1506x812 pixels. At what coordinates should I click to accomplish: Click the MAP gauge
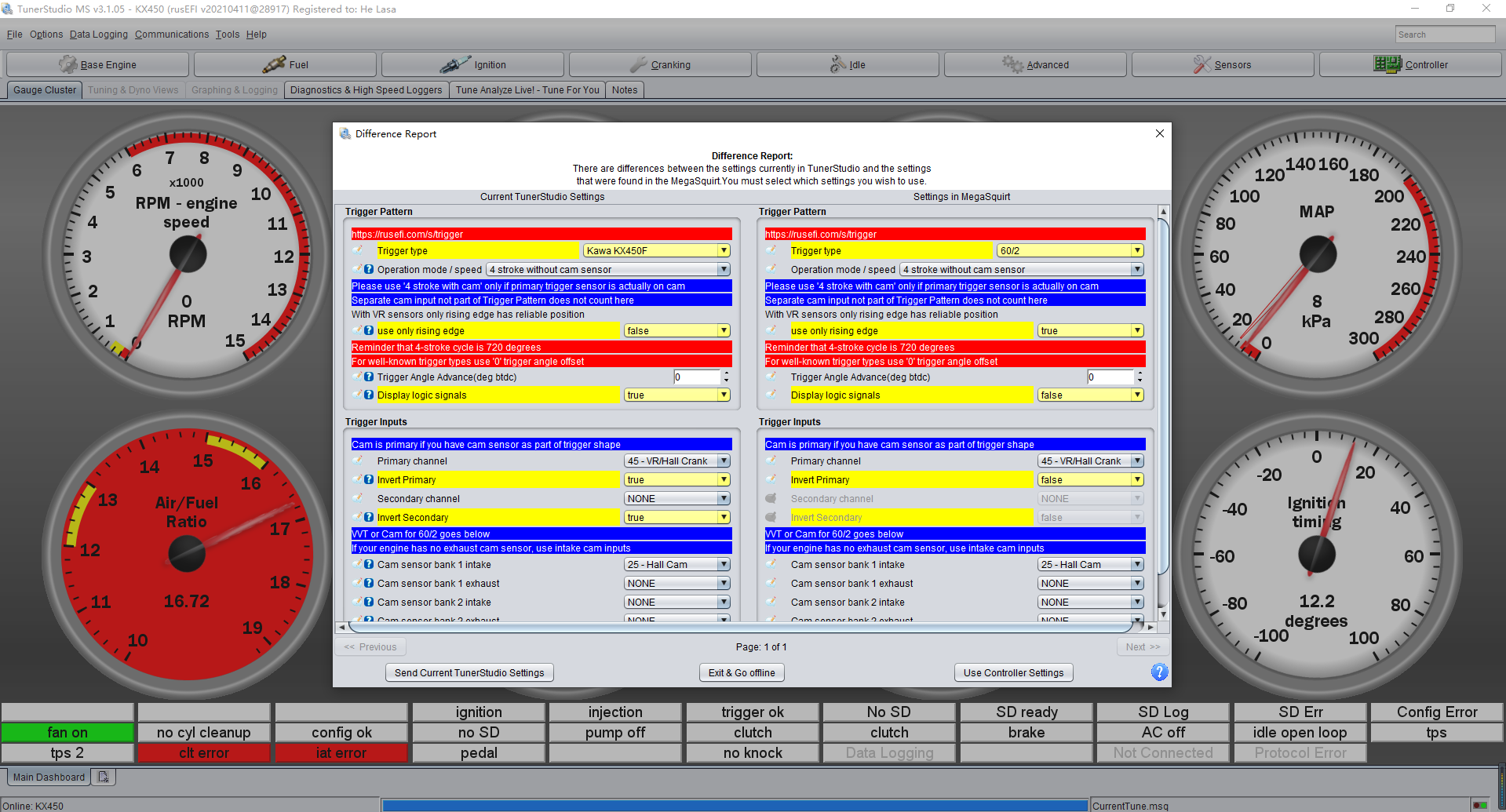(1317, 253)
